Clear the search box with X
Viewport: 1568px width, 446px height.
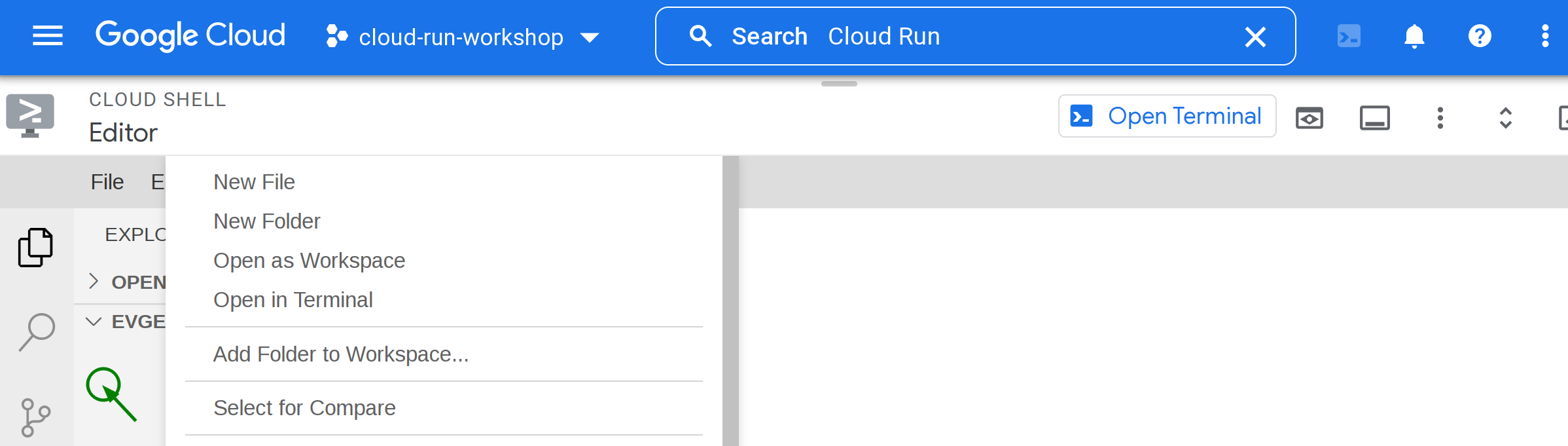coord(1255,37)
